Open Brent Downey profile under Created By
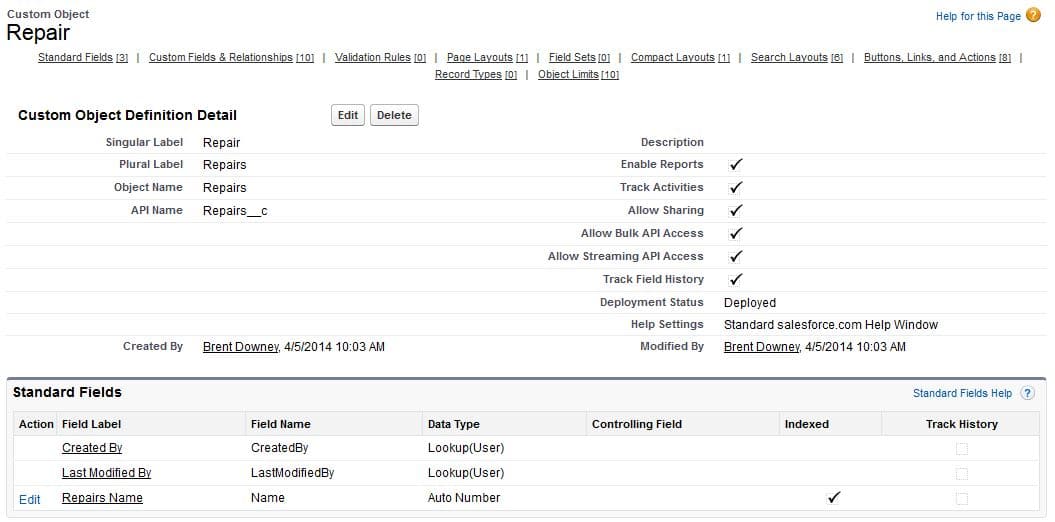1055x522 pixels. point(240,347)
